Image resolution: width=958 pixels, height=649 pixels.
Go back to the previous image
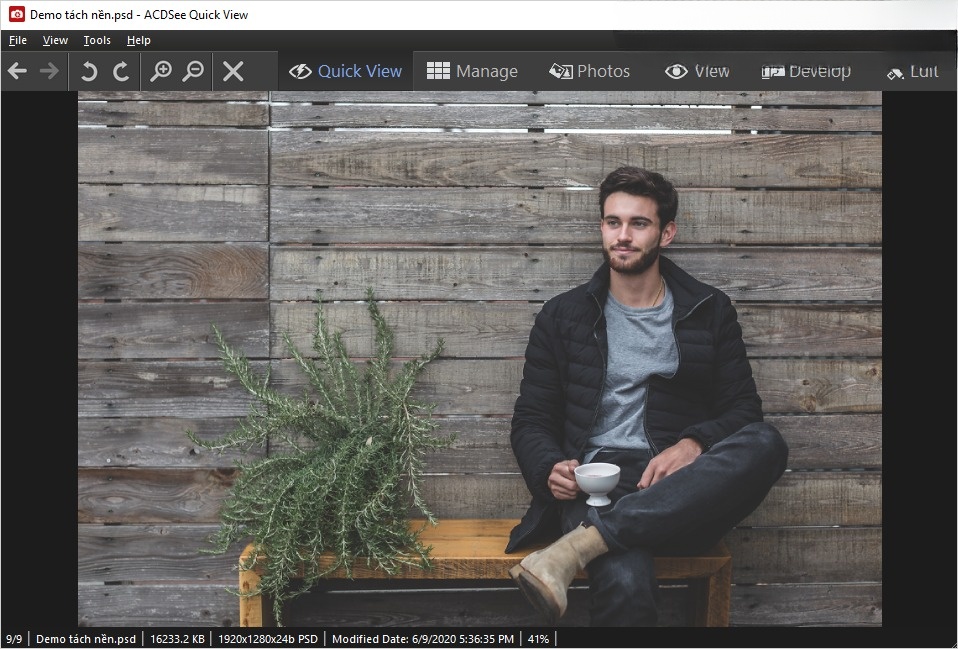tap(17, 71)
